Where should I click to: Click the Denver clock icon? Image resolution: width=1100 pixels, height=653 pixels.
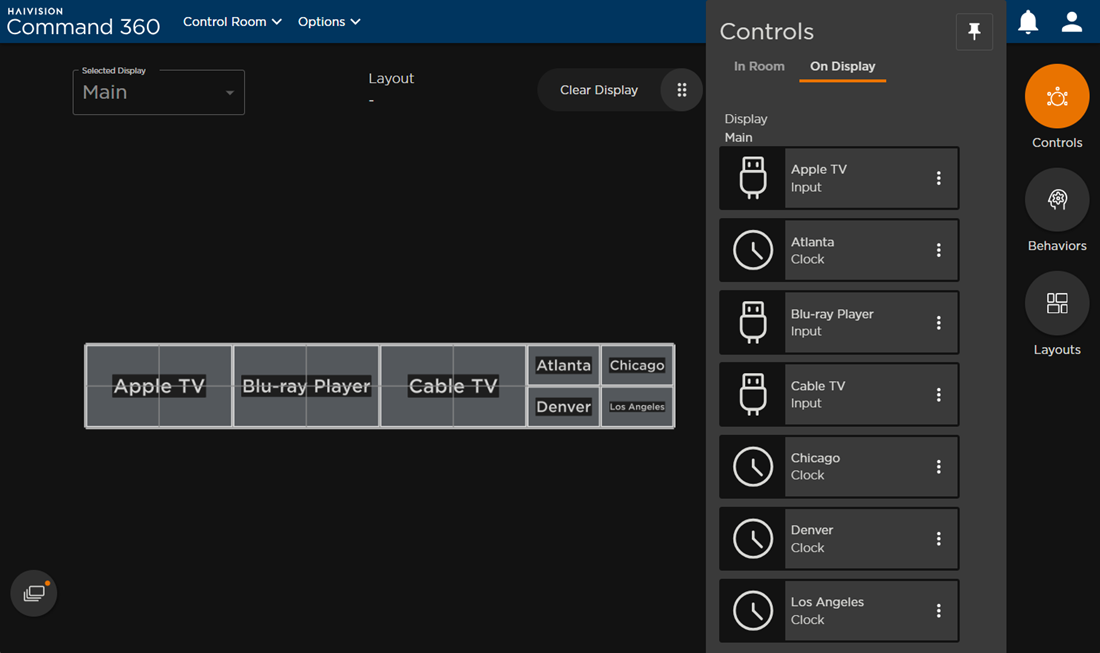pos(753,539)
